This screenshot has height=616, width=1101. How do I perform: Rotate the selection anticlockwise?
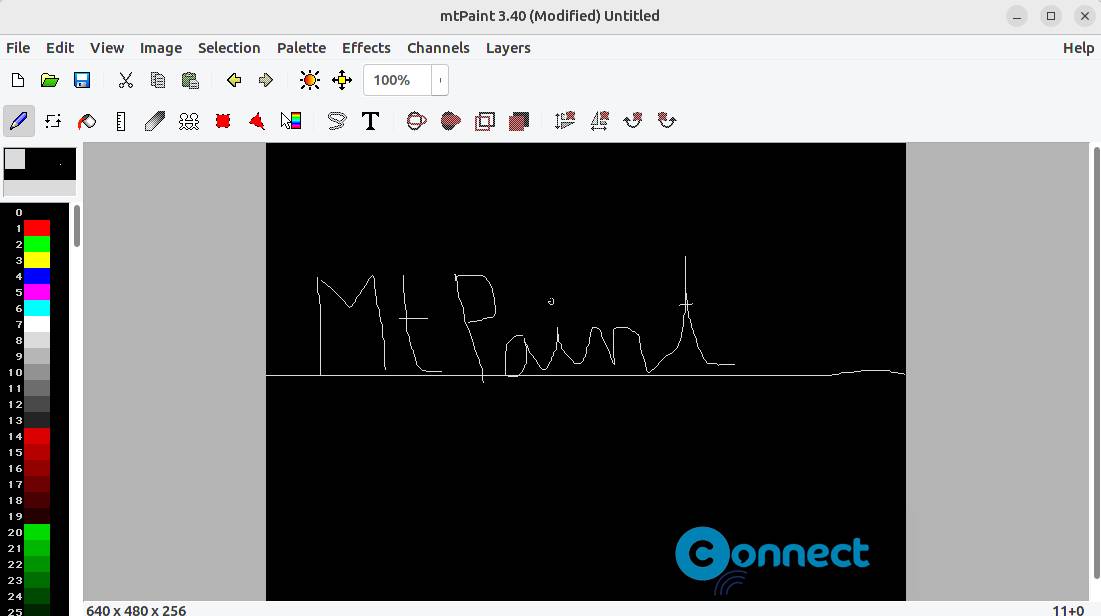pos(666,121)
